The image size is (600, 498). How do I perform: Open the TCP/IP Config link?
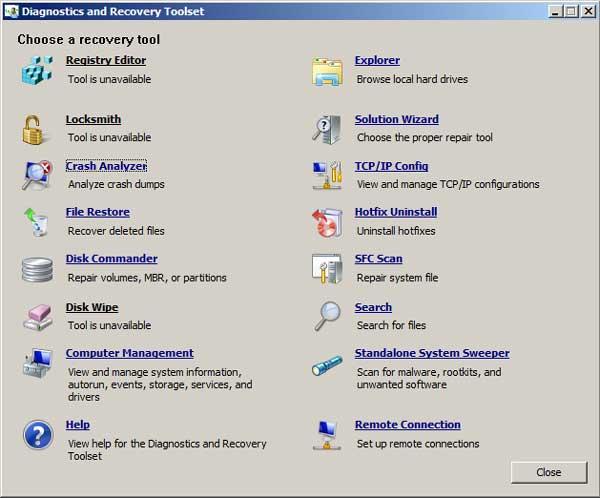pyautogui.click(x=391, y=166)
